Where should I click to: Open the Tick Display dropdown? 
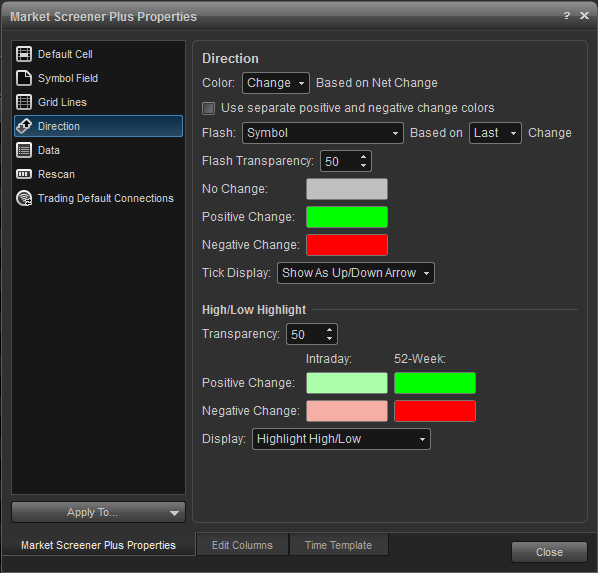(x=355, y=273)
